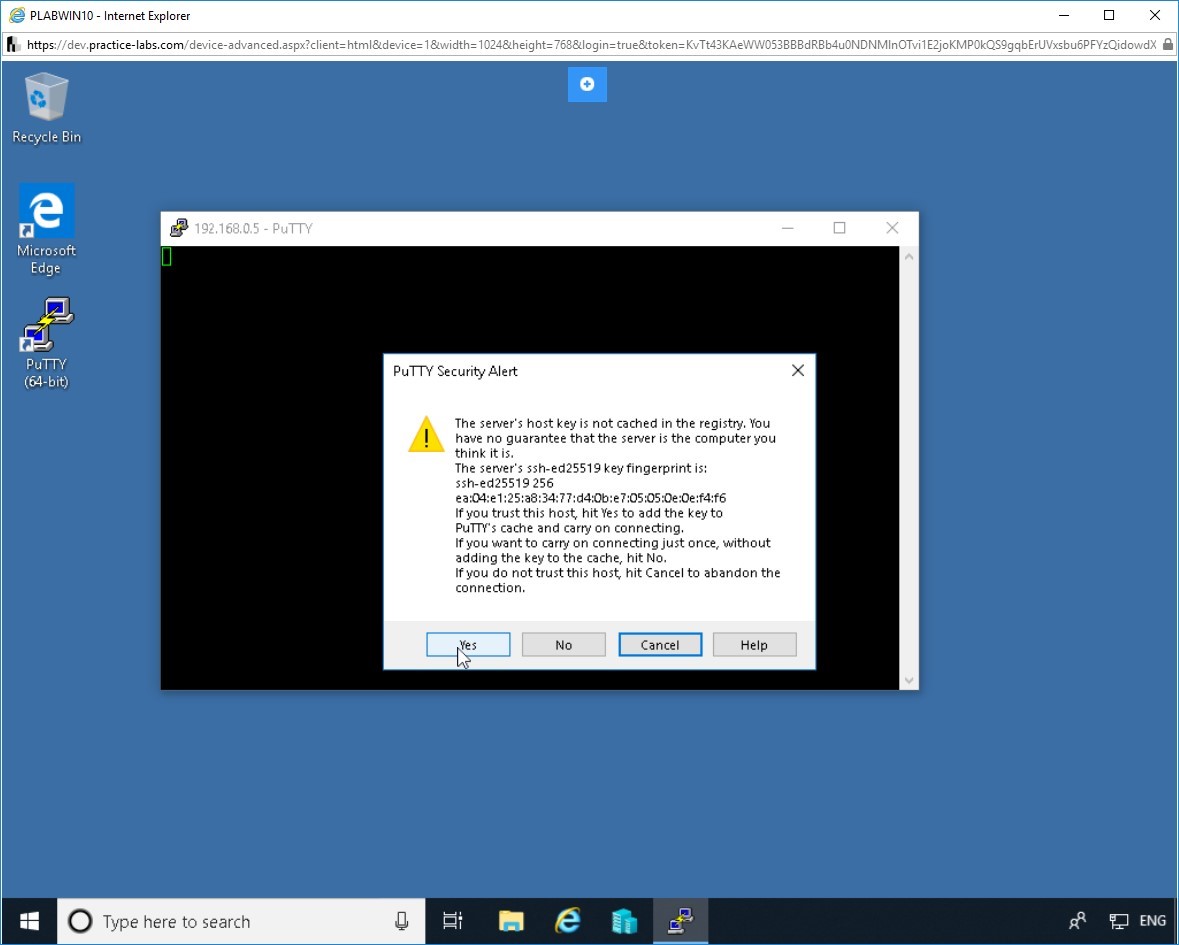1179x945 pixels.
Task: Select the PuTTY (64-bit) desktop shortcut
Action: pos(47,343)
